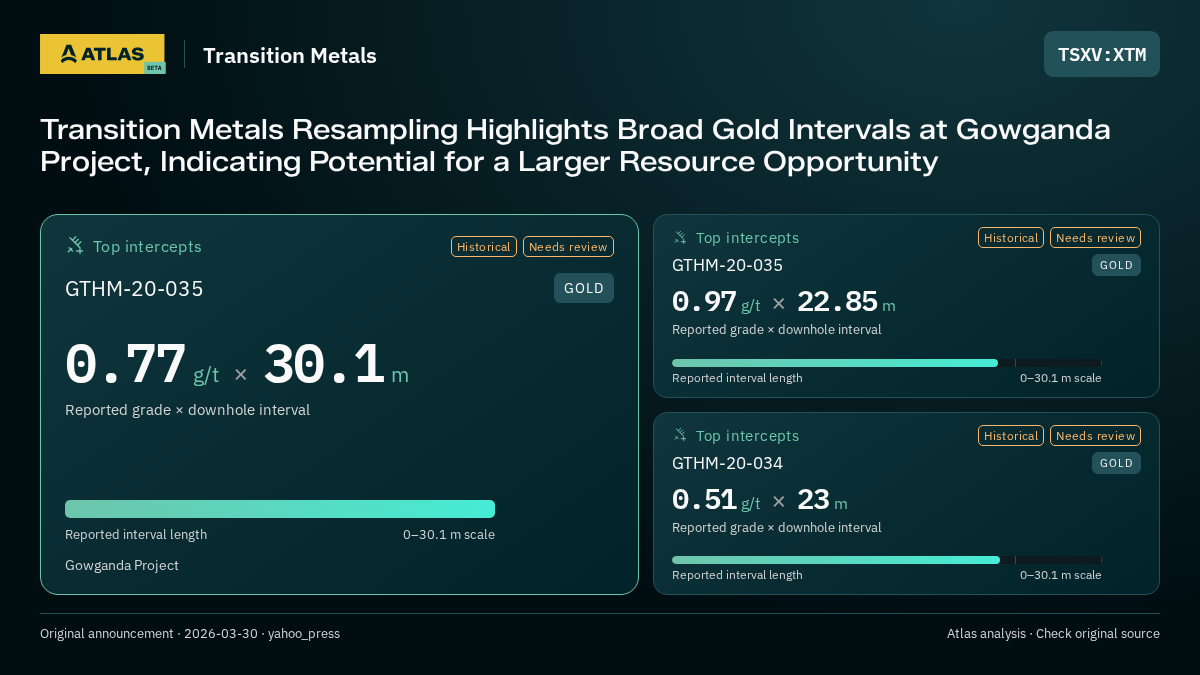Click the 0.77 g/t grade value
Viewport: 1200px width, 675px height.
pyautogui.click(x=142, y=365)
